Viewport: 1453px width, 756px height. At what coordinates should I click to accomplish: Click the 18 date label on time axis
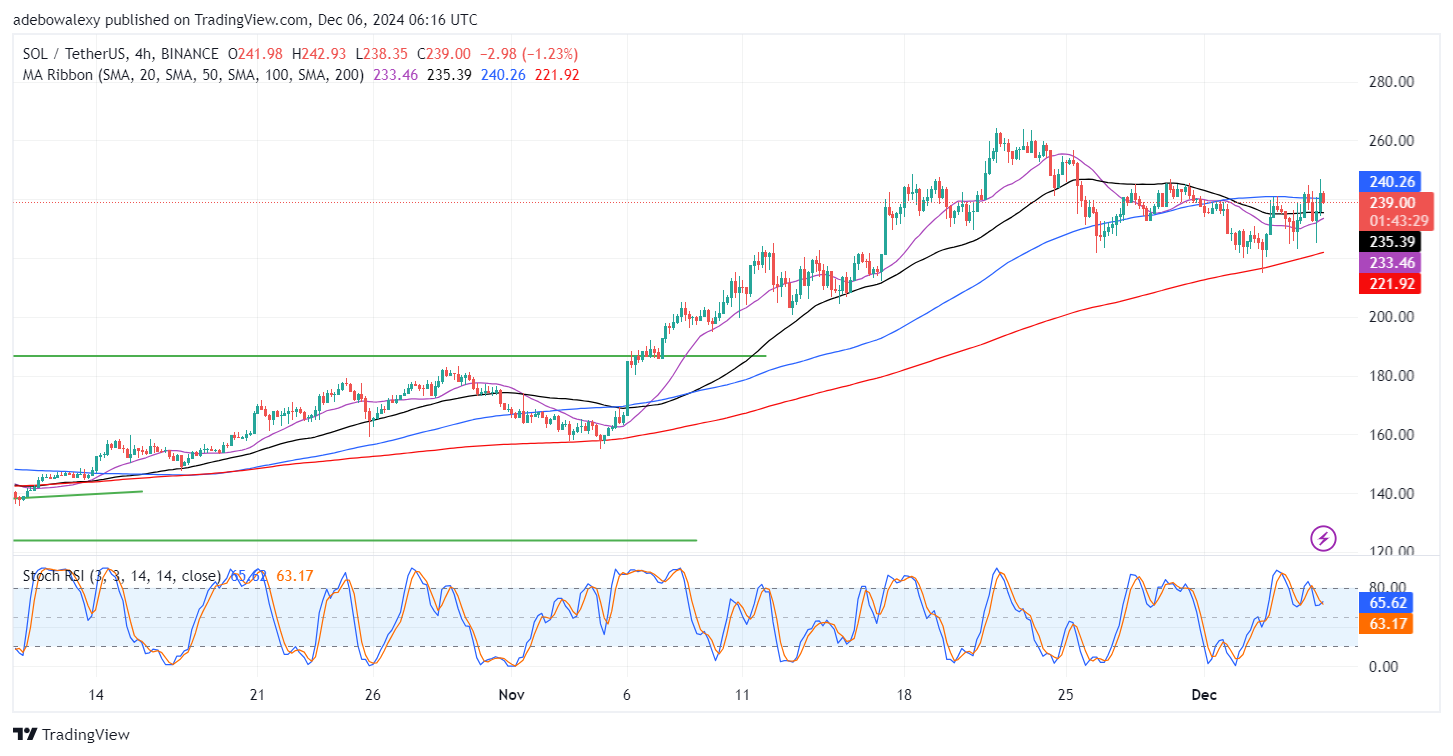(903, 695)
